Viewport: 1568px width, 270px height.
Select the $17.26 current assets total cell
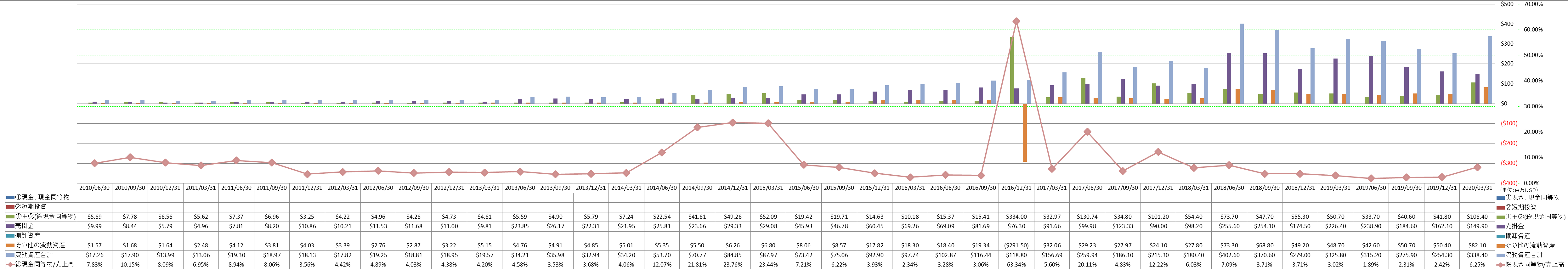[94, 255]
